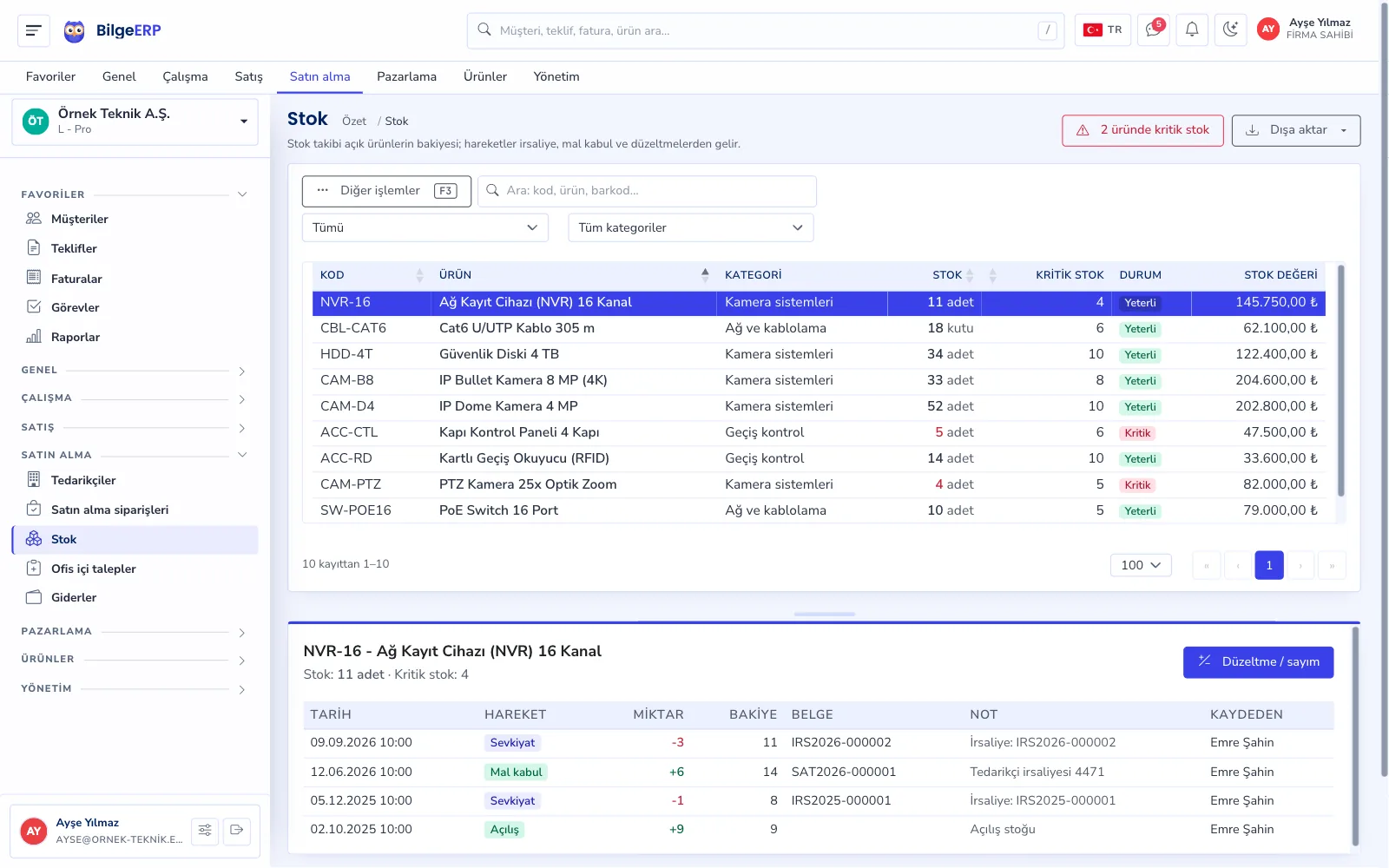
Task: Open notifications bell icon
Action: 1192,30
